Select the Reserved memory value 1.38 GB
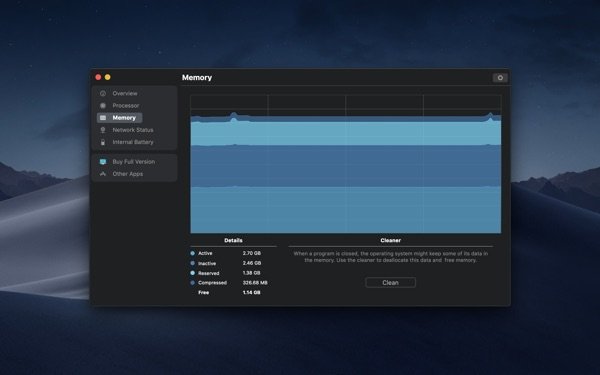 point(251,273)
